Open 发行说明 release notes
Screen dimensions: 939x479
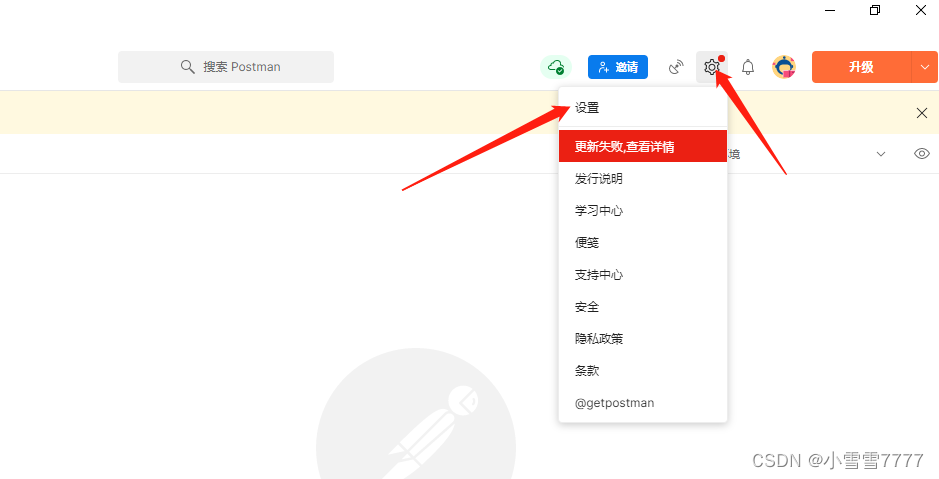[x=643, y=178]
